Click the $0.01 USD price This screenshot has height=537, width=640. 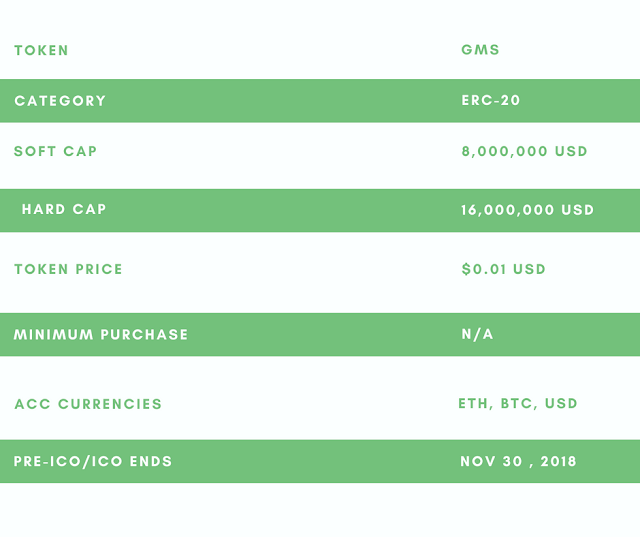tap(504, 269)
